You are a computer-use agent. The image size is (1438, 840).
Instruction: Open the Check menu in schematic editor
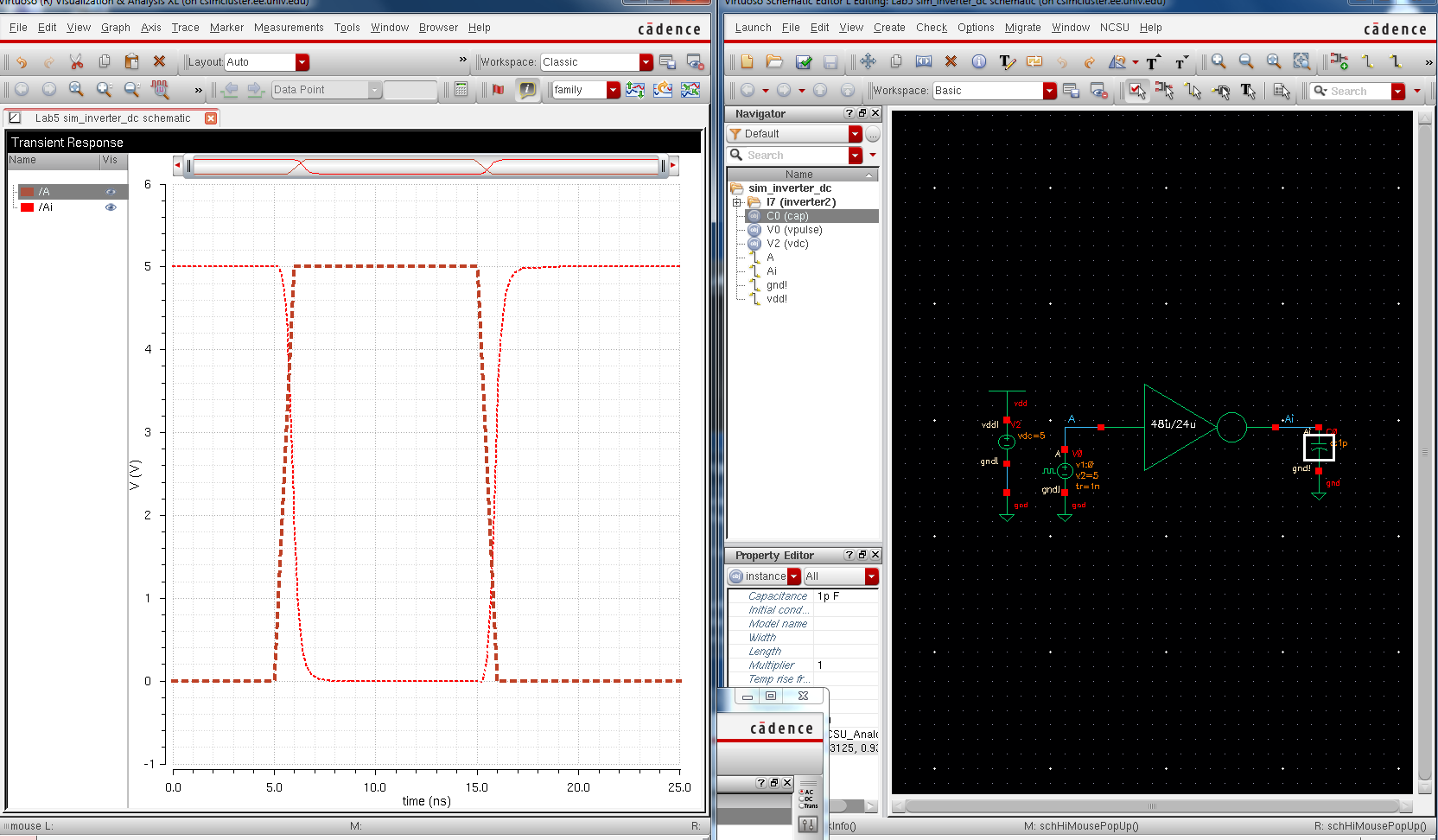tap(932, 28)
